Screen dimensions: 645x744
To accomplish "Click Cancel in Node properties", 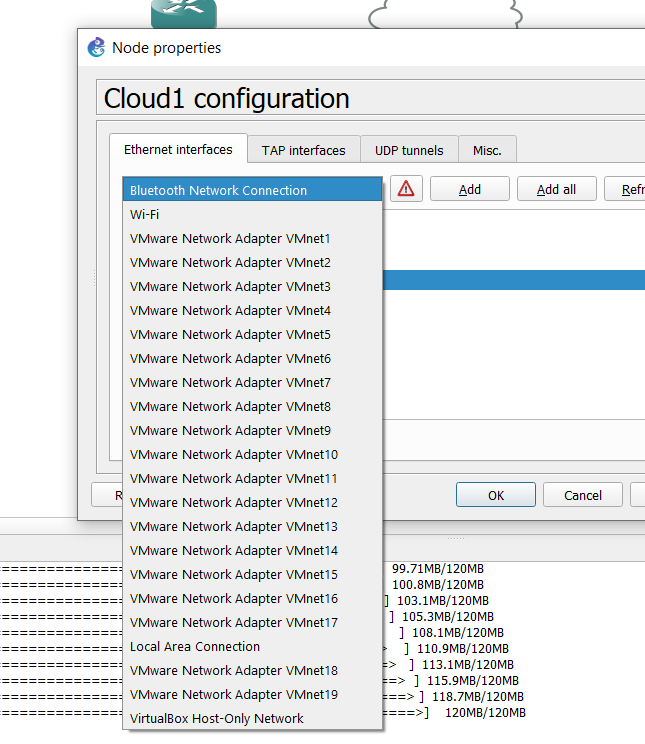I will click(582, 495).
